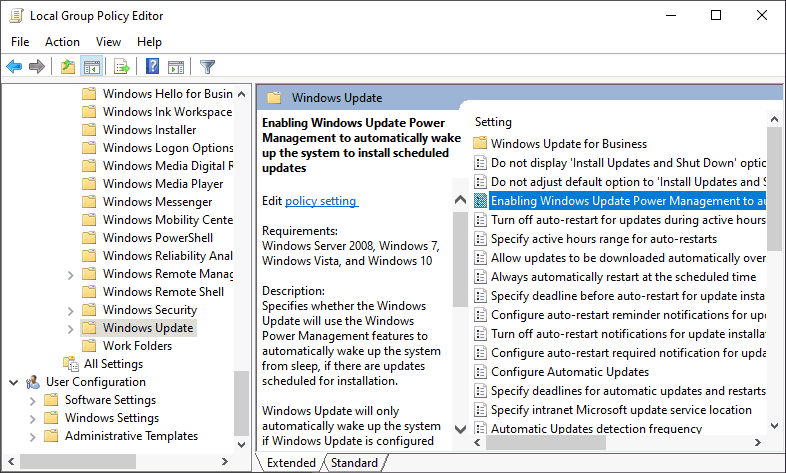Select Specify deadline before auto-restart policy
Viewport: 786px width, 473px height.
628,296
